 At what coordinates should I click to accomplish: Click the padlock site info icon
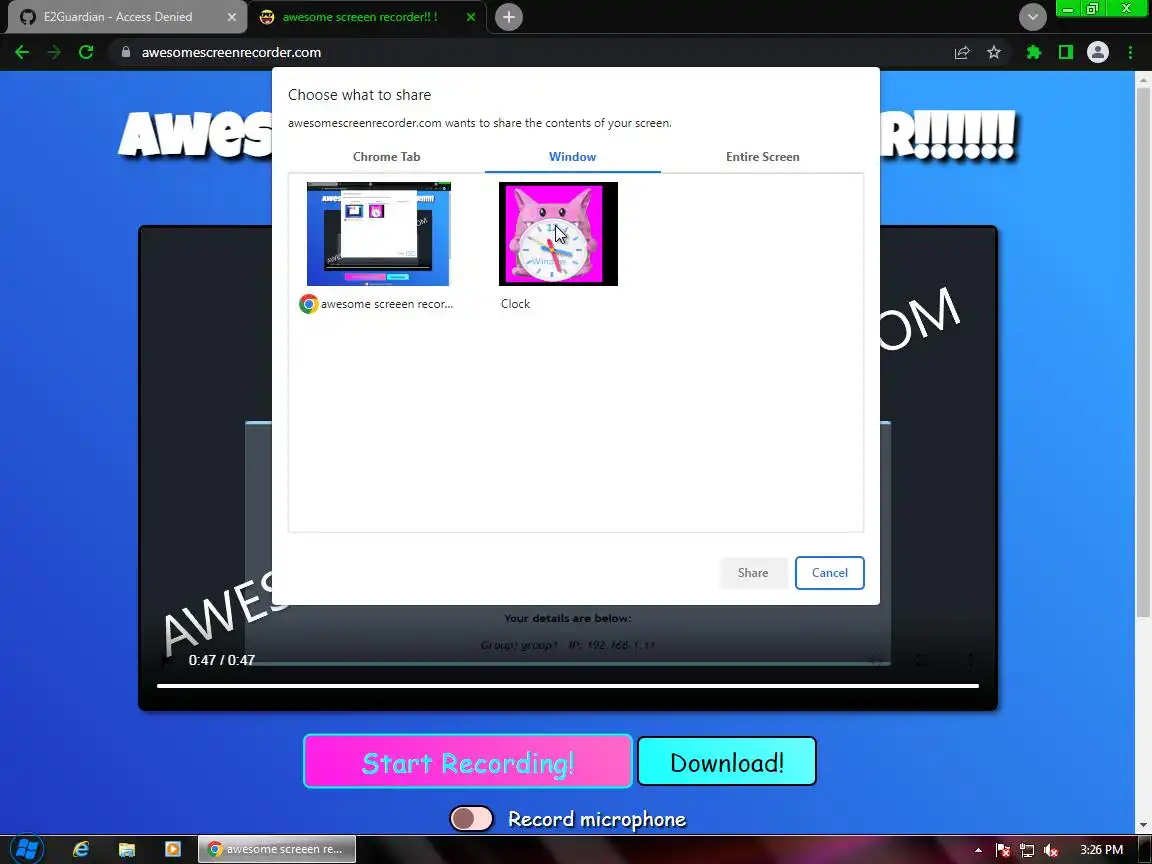[126, 52]
